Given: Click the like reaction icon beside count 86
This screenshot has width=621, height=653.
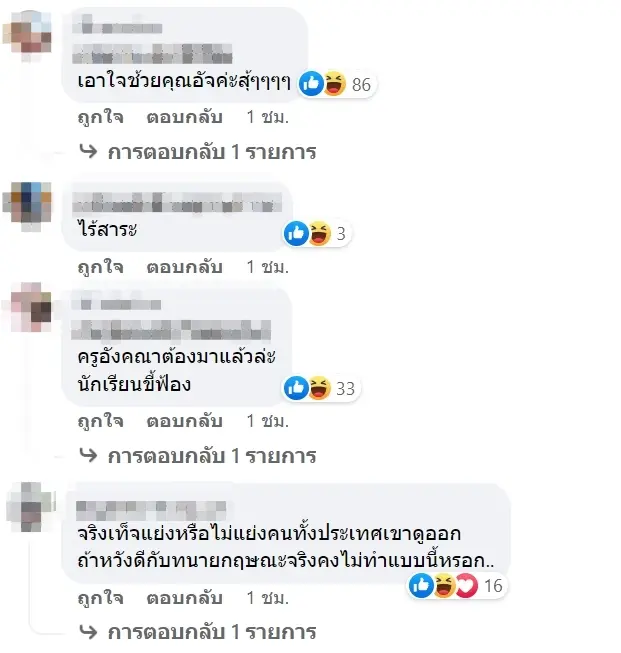Looking at the screenshot, I should click(311, 84).
